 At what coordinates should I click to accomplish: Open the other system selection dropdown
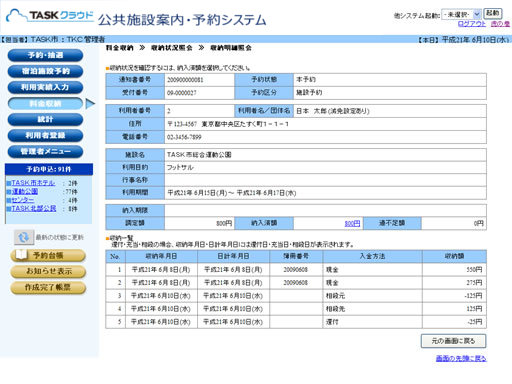[461, 14]
